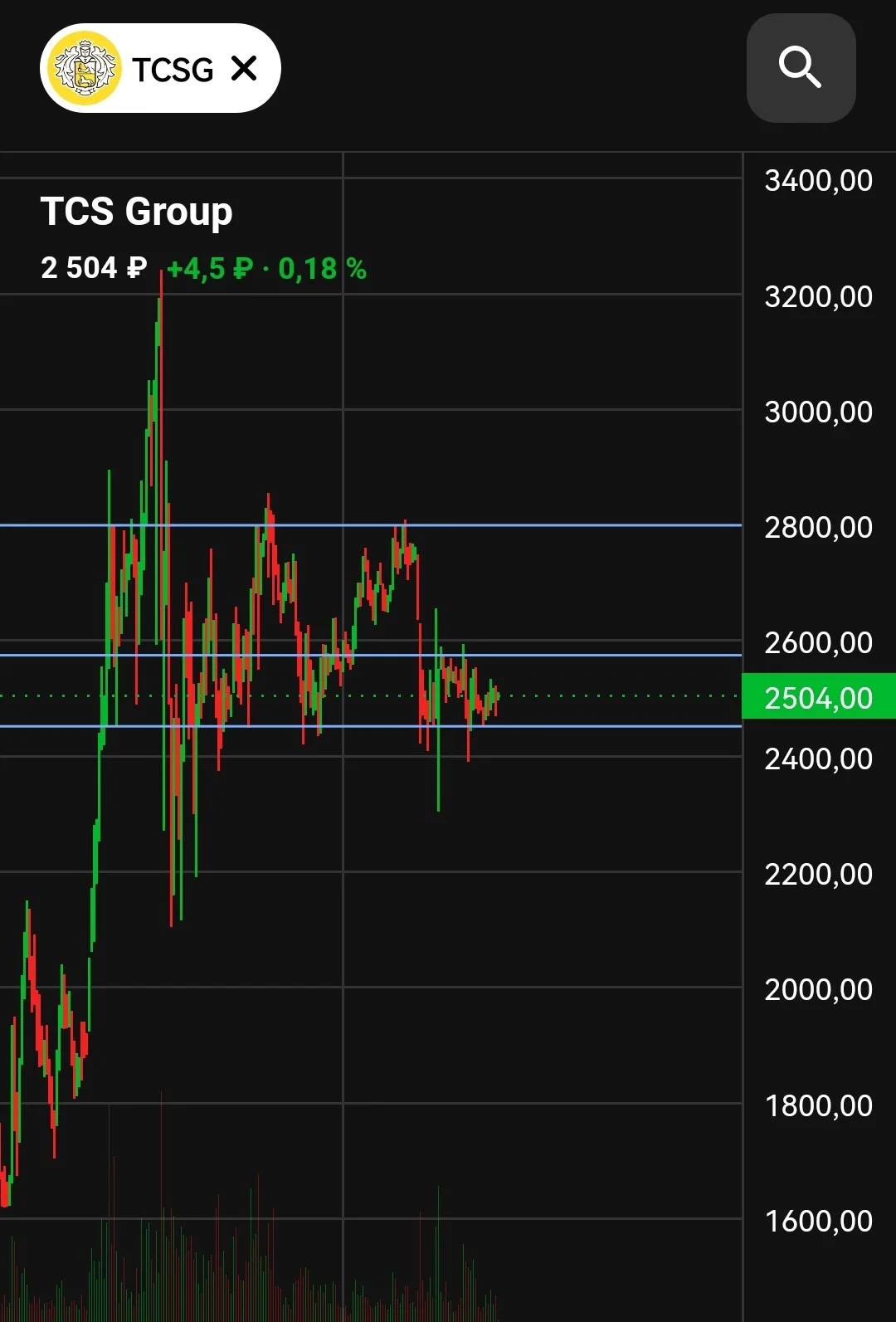Tap the 2800,00 axis label
This screenshot has width=896, height=1322.
[x=818, y=527]
